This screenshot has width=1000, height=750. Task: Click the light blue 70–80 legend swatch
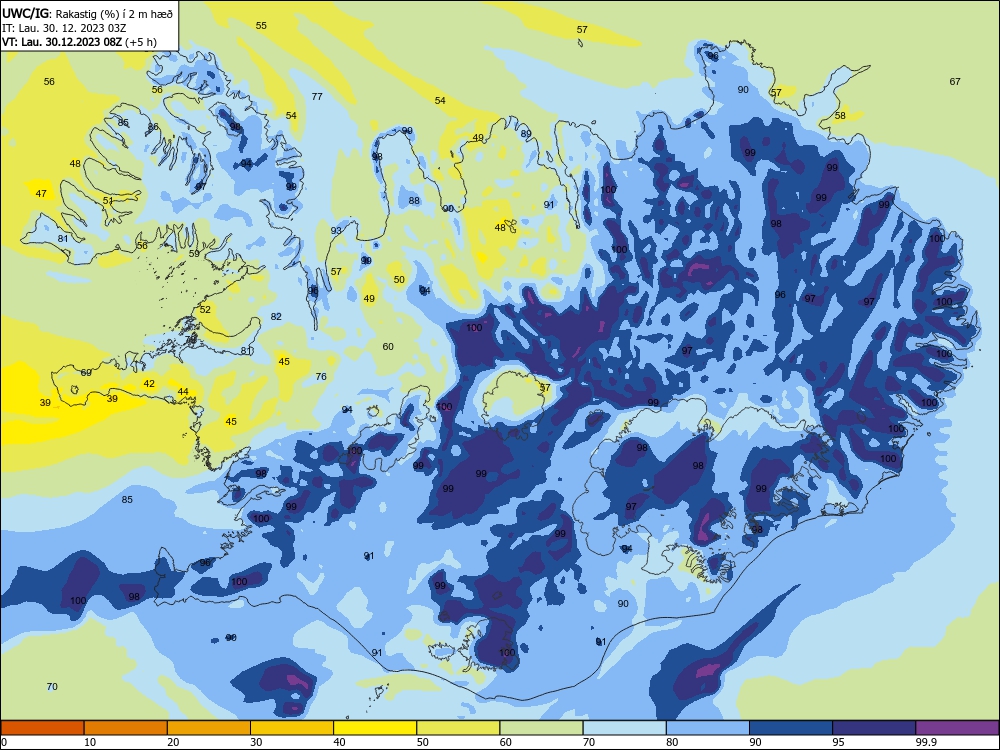click(624, 728)
